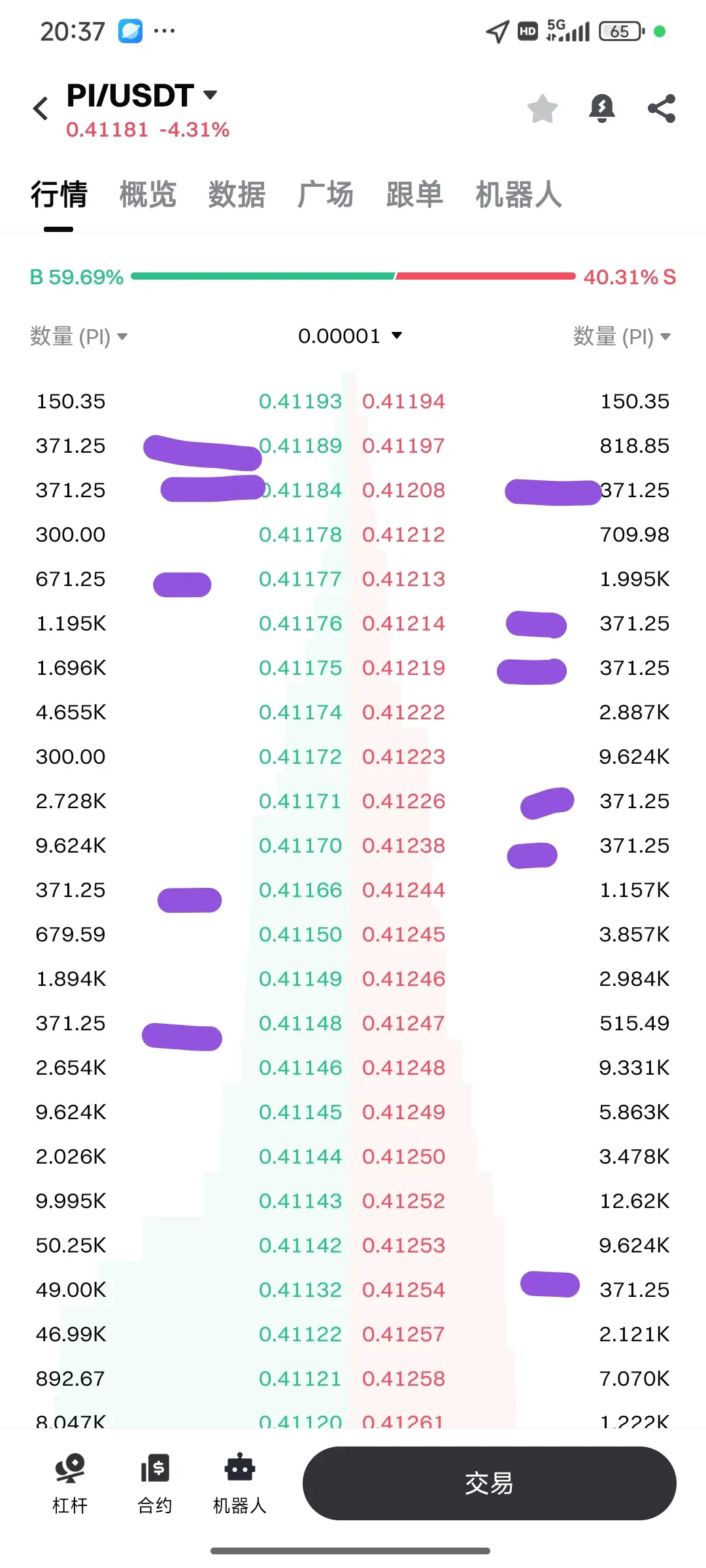Toggle the favorite star icon

543,108
